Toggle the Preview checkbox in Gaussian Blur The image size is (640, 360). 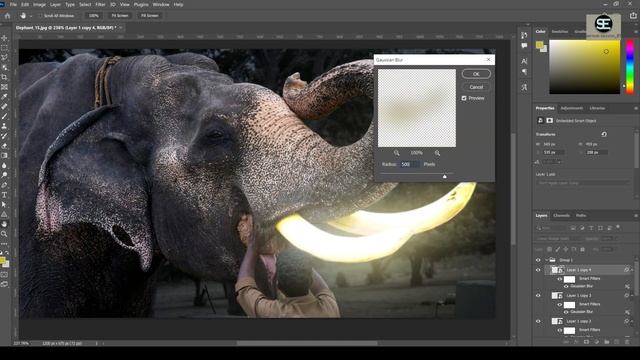(464, 98)
